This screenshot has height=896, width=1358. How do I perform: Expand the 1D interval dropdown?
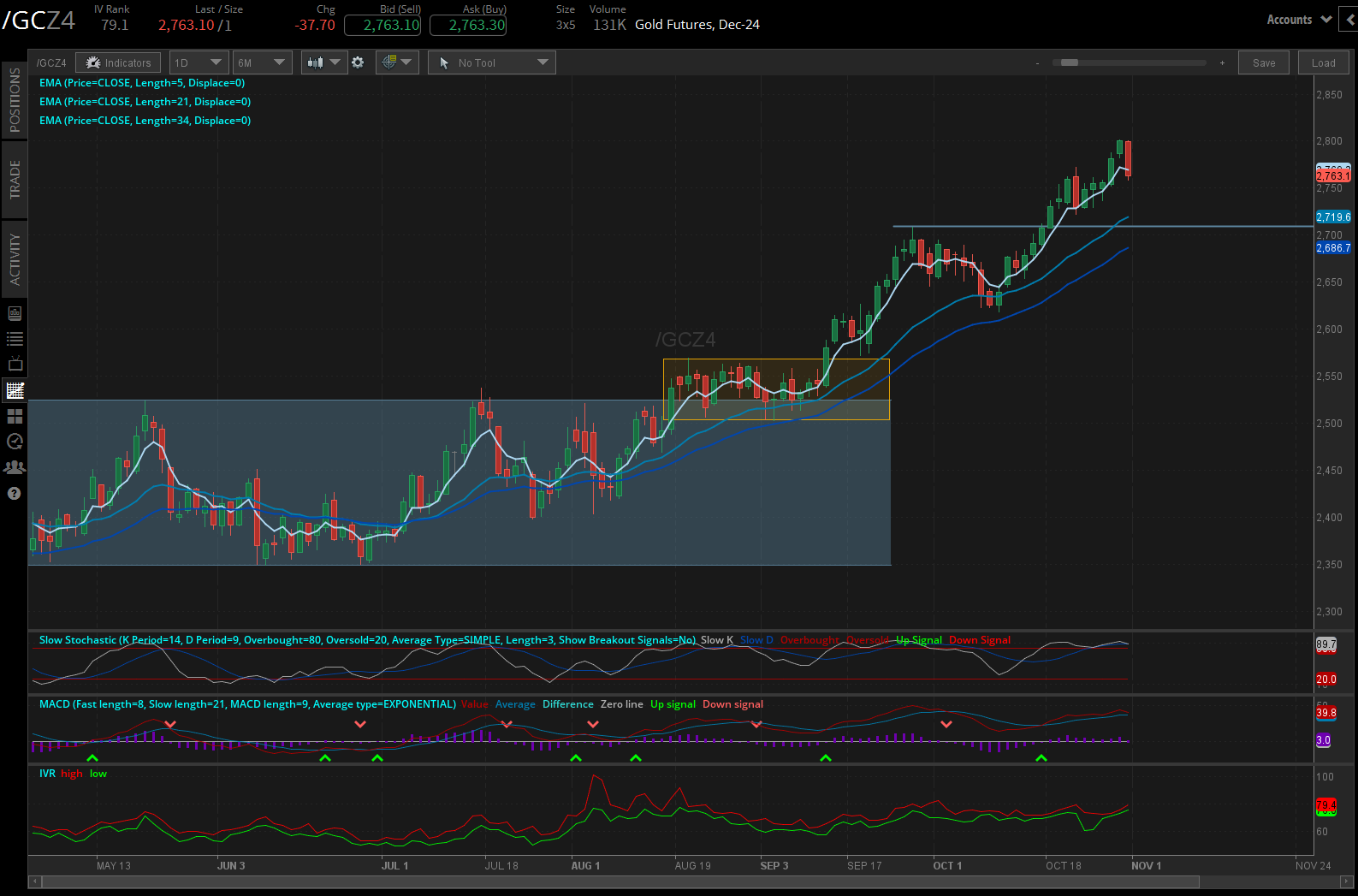[198, 62]
